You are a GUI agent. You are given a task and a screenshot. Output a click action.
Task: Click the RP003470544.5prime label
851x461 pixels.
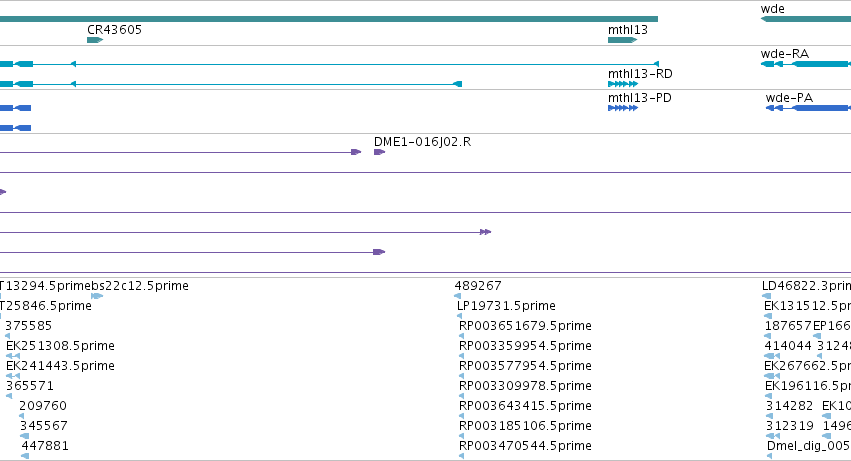coord(525,446)
